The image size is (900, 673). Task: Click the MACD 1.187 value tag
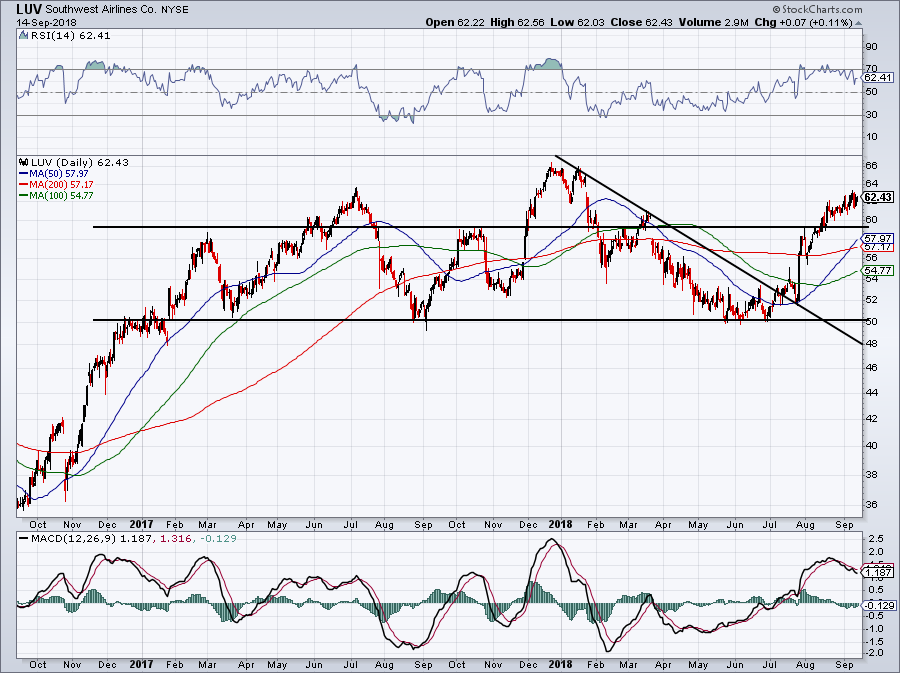tap(877, 571)
